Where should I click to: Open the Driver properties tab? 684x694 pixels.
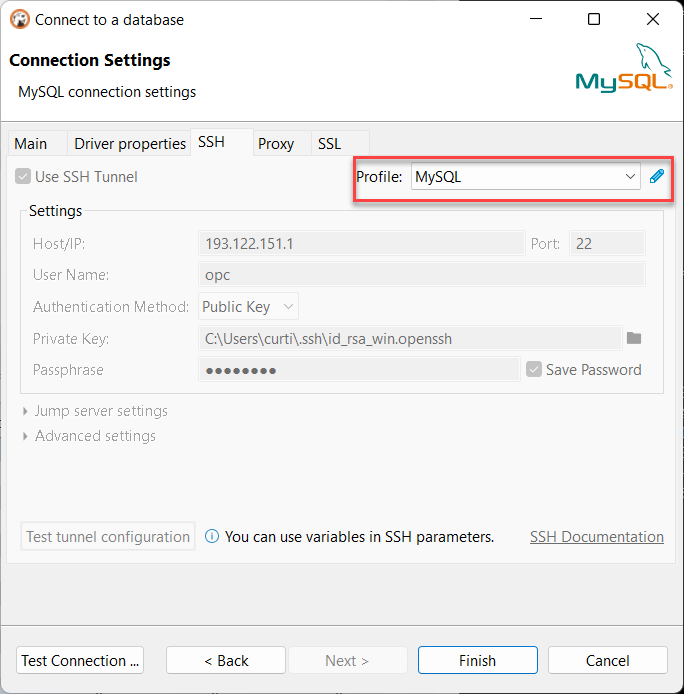[x=130, y=144]
